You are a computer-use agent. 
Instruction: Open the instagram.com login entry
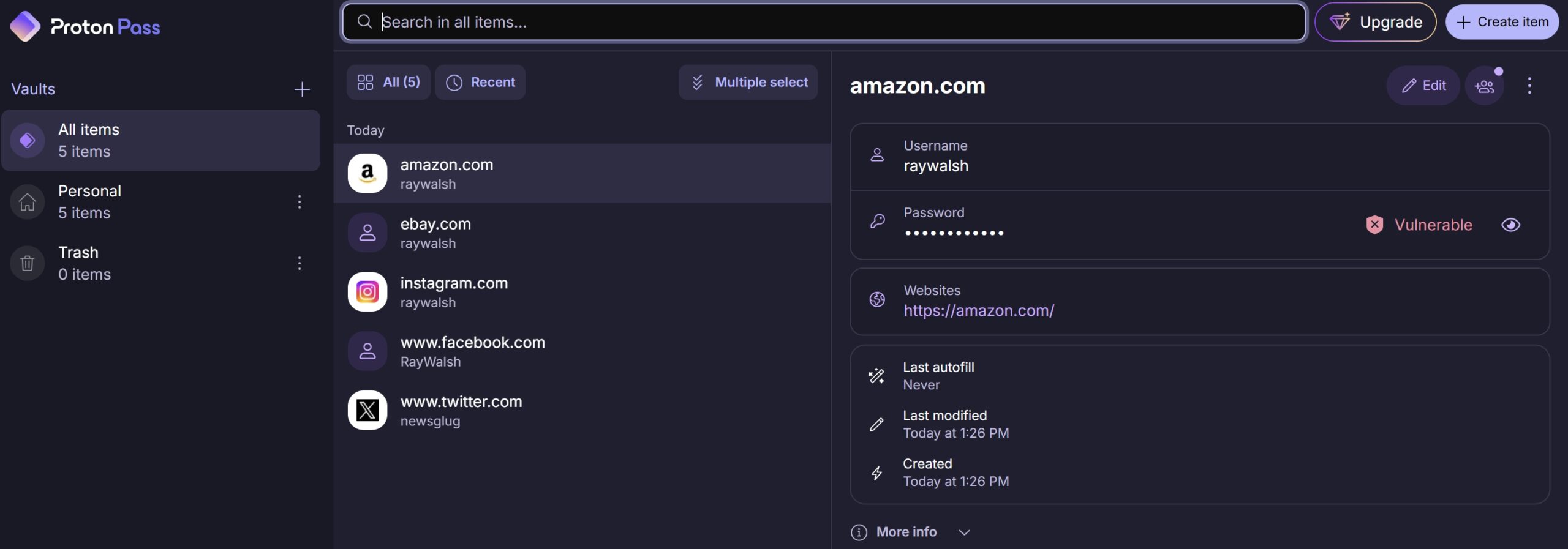tap(582, 292)
